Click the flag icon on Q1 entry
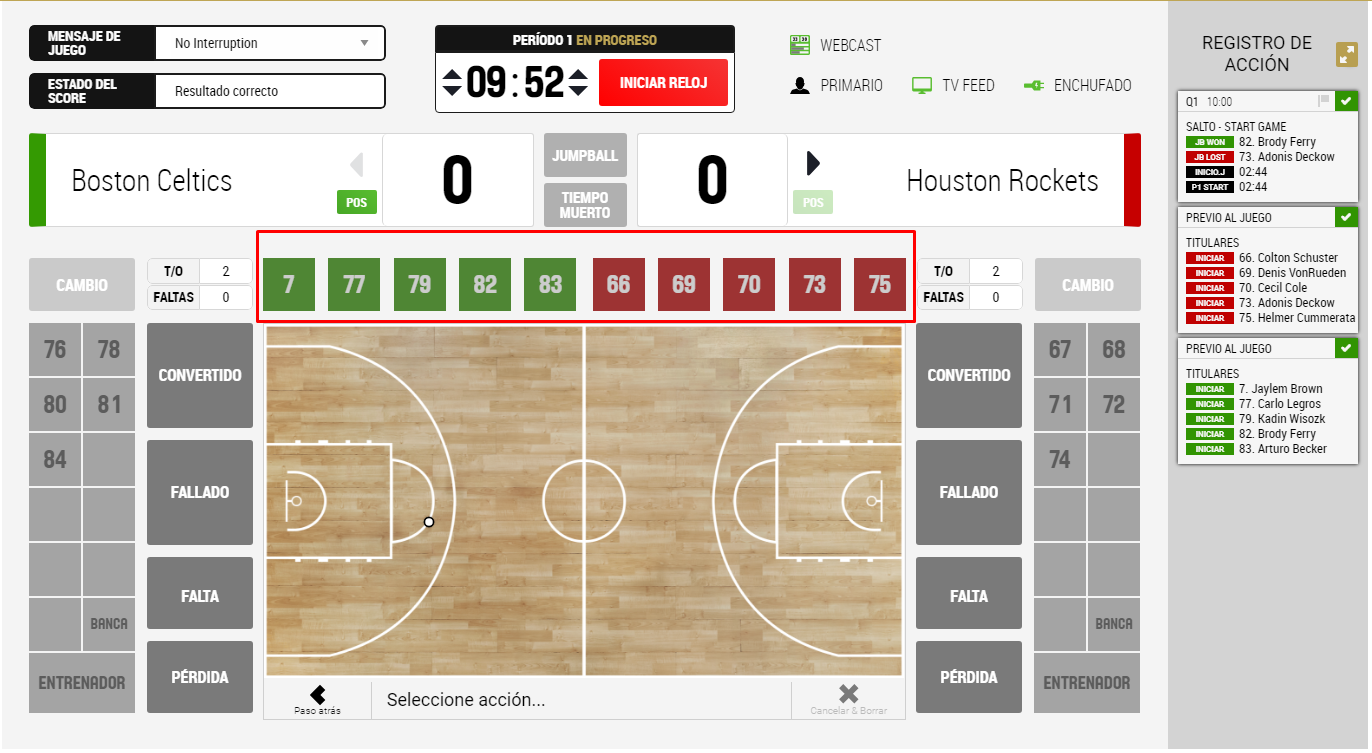This screenshot has width=1372, height=753. [1324, 101]
